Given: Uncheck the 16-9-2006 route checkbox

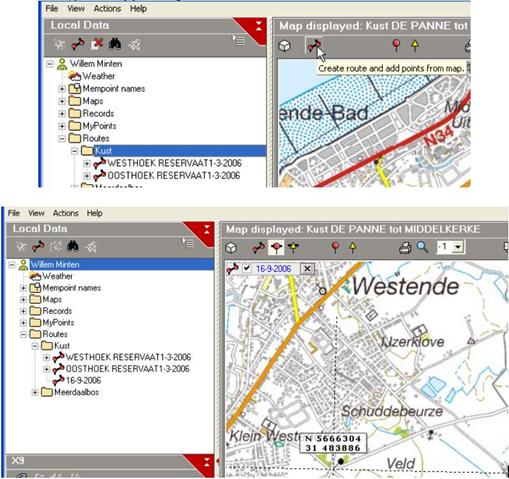Looking at the screenshot, I should (247, 268).
